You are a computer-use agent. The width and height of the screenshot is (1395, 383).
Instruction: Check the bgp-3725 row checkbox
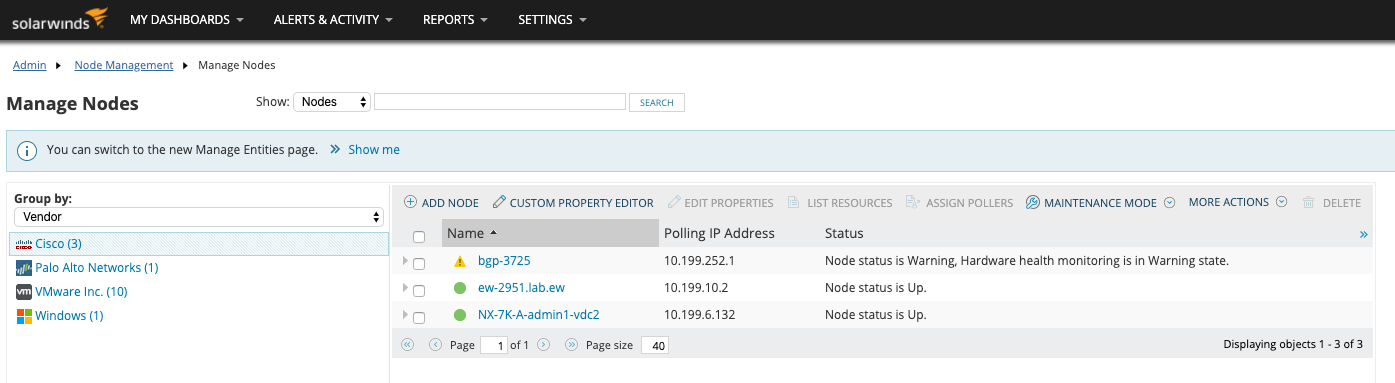pyautogui.click(x=419, y=263)
